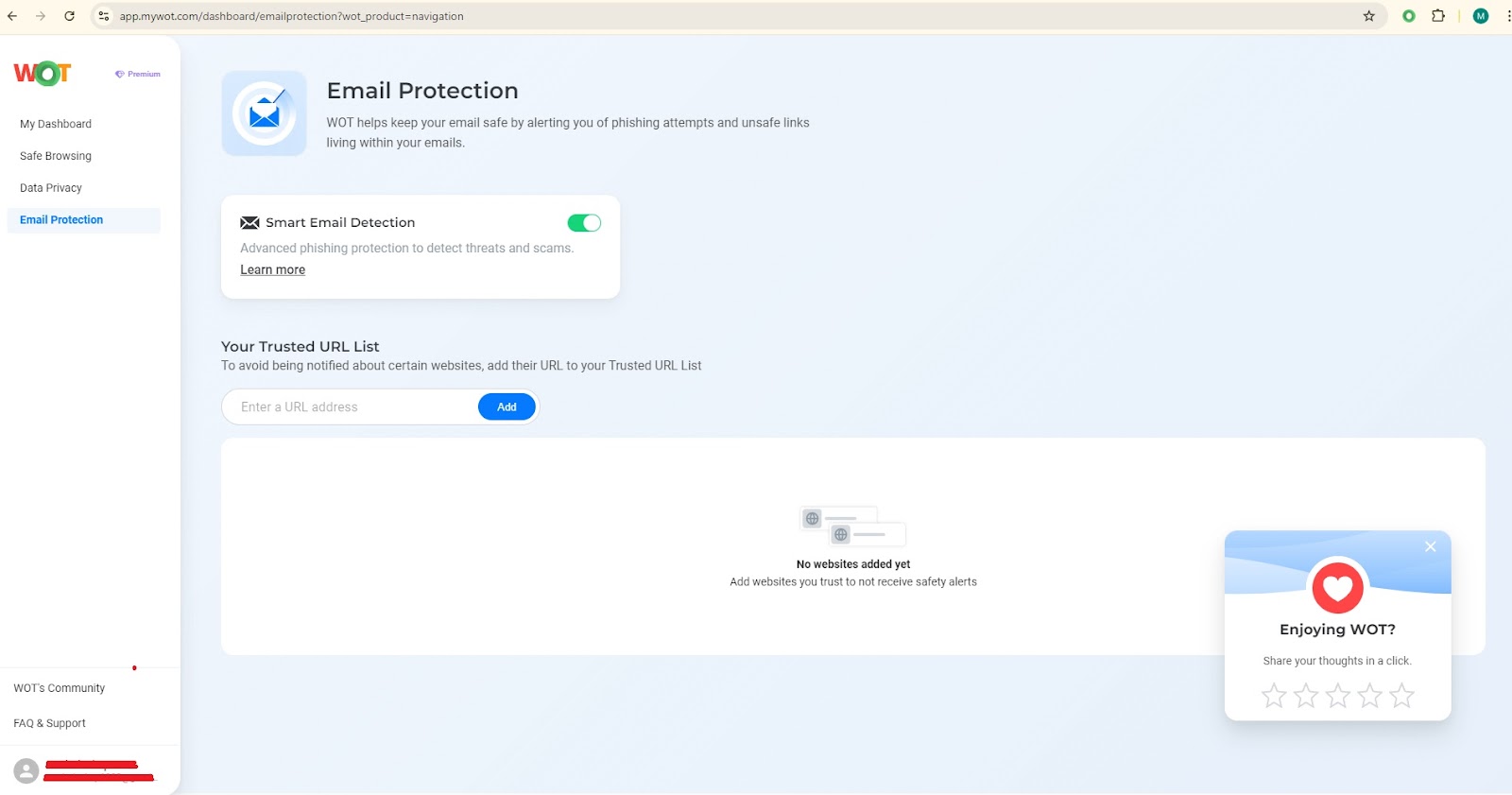The width and height of the screenshot is (1512, 795).
Task: Open the Extensions puzzle icon
Action: [1438, 16]
